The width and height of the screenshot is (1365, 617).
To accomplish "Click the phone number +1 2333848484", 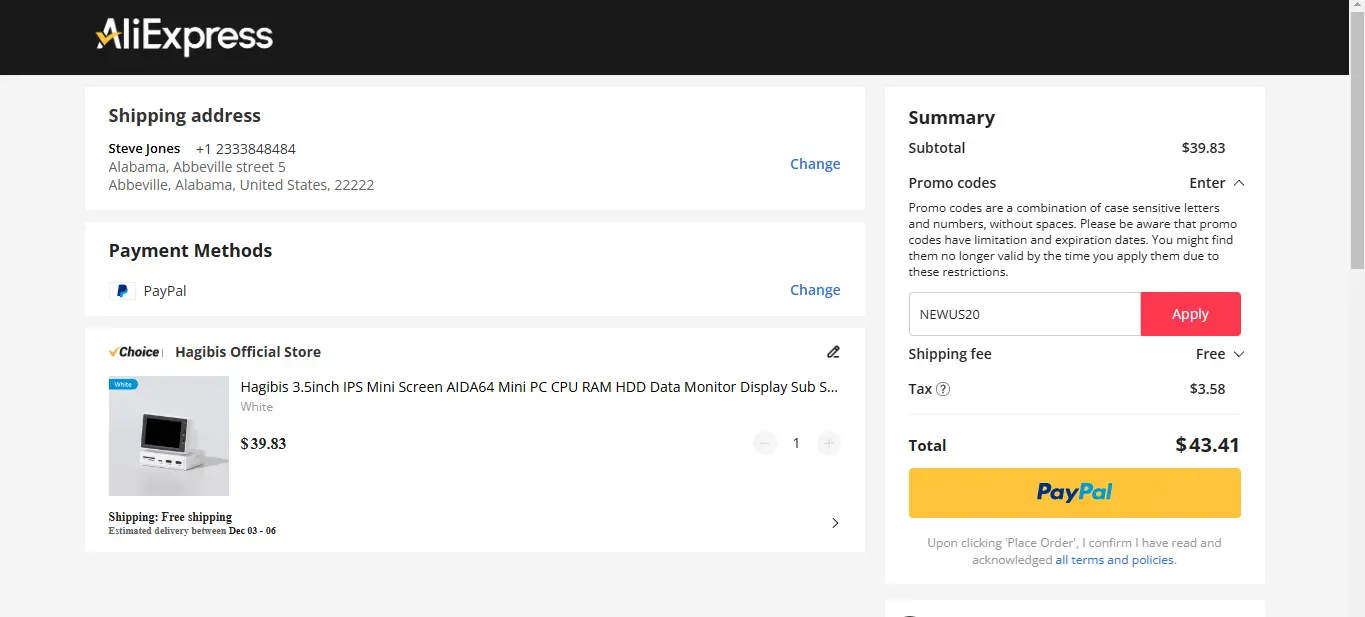I will coord(246,149).
